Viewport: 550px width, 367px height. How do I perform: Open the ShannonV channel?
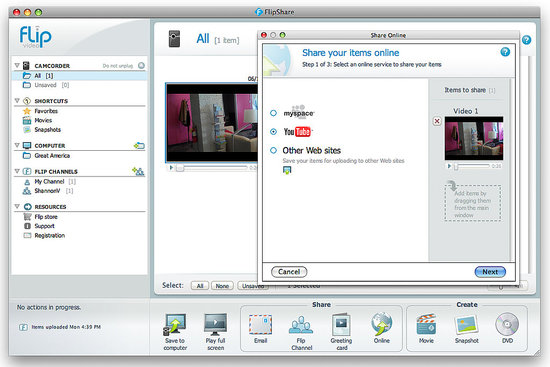47,191
